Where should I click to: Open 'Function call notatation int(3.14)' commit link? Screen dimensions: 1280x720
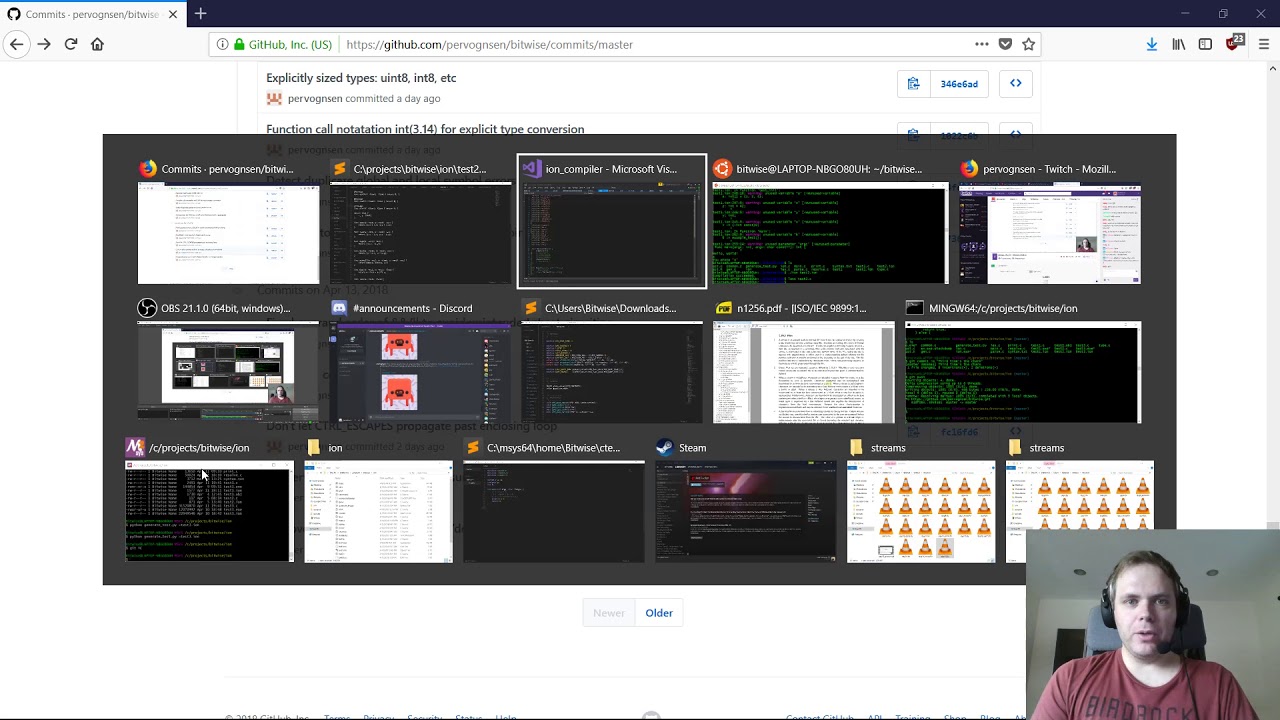coord(425,128)
